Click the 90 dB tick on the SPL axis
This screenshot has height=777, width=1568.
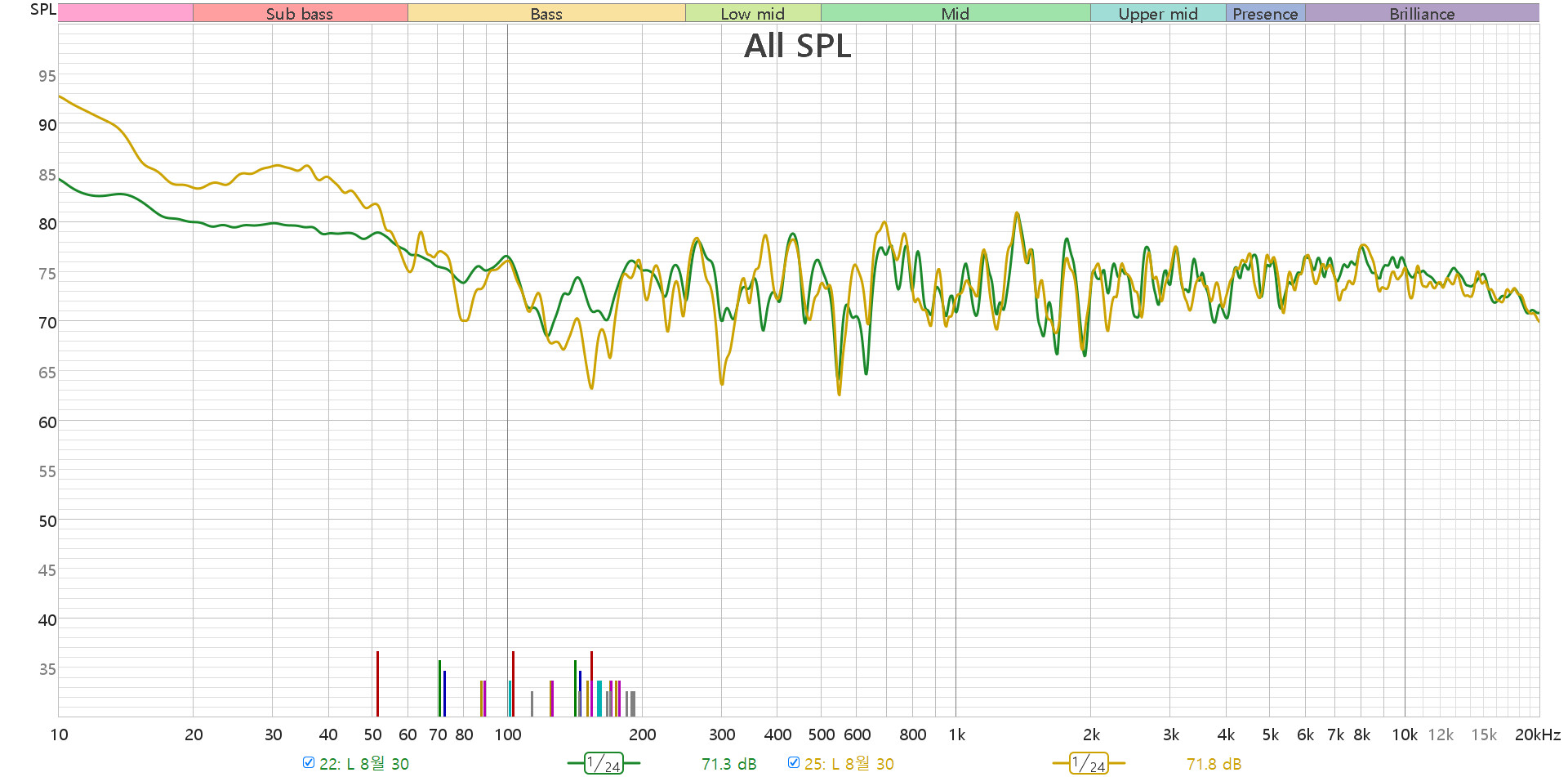coord(47,125)
